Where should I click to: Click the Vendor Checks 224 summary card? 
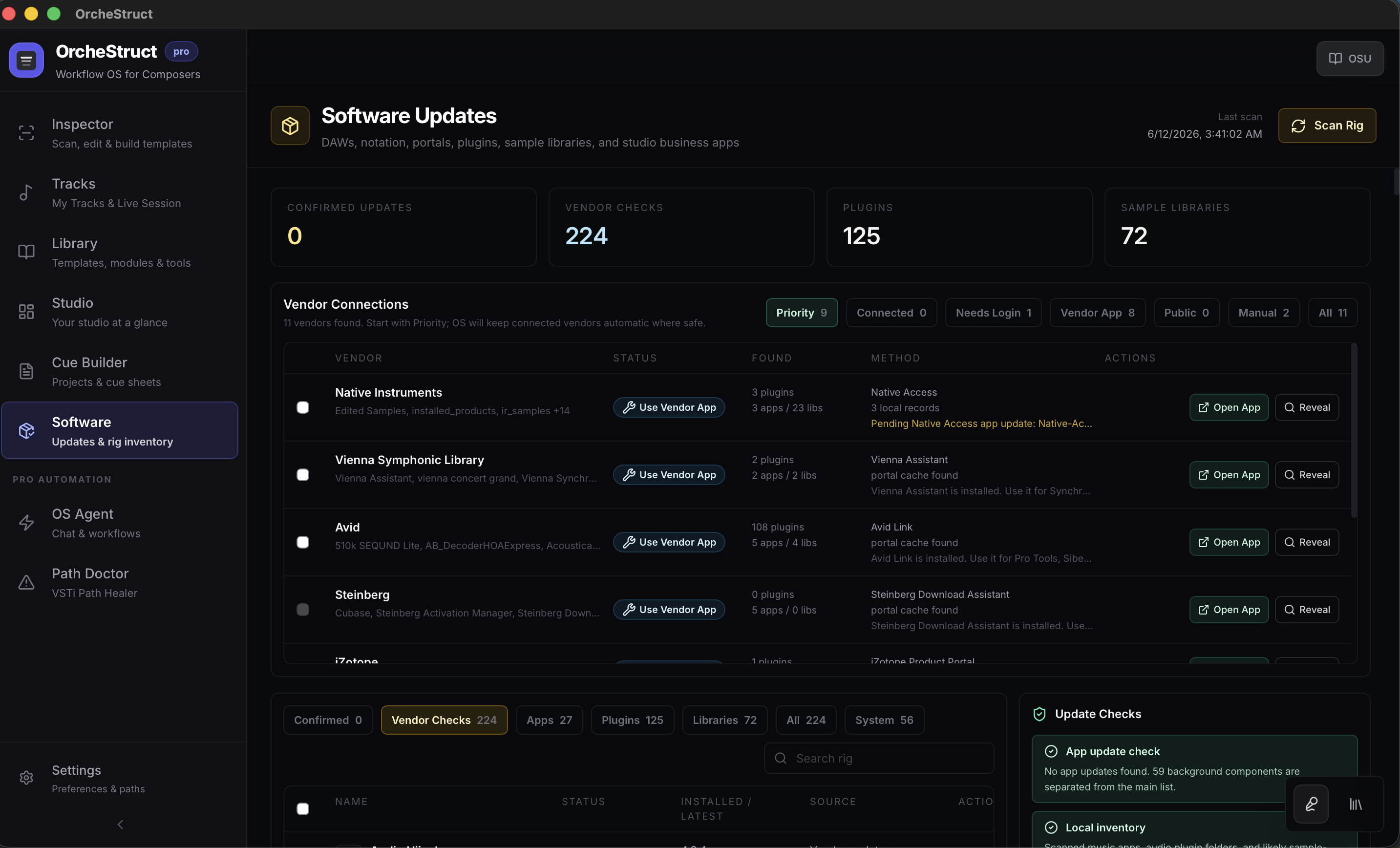(x=681, y=227)
